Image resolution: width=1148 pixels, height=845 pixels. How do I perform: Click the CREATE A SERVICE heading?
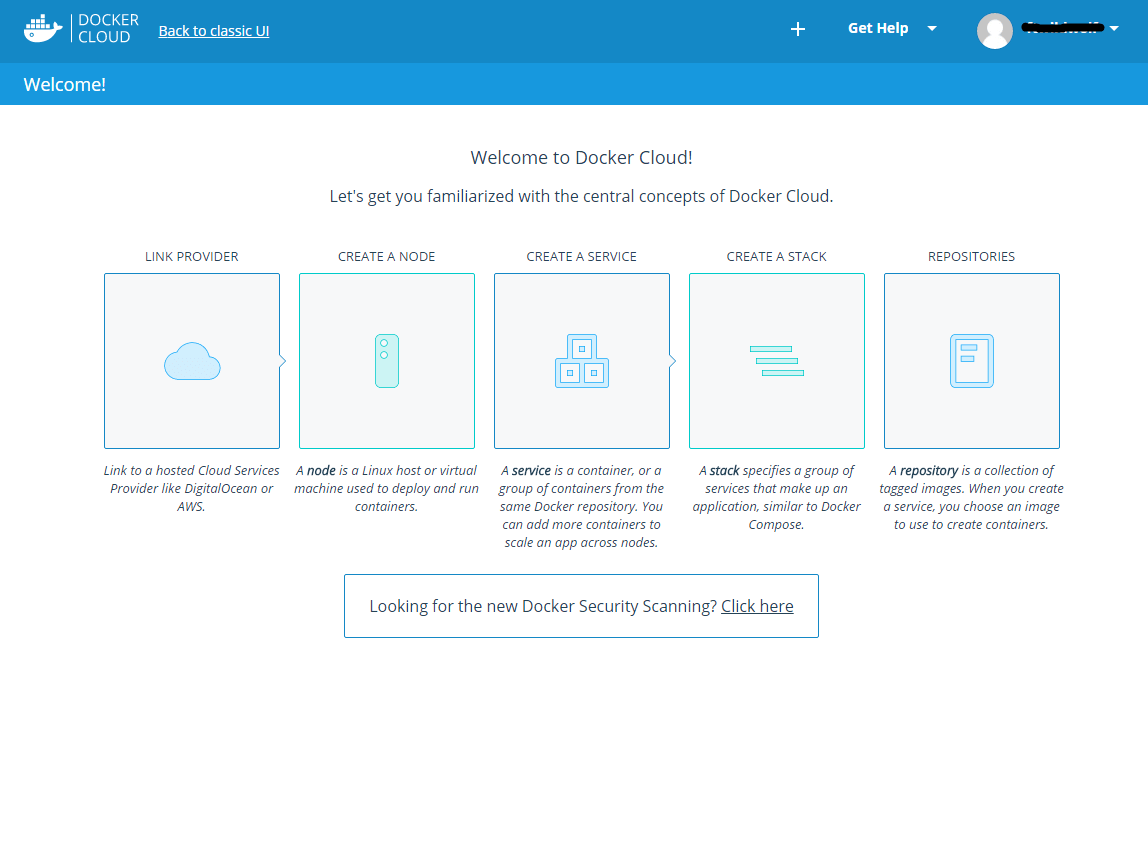[x=581, y=256]
